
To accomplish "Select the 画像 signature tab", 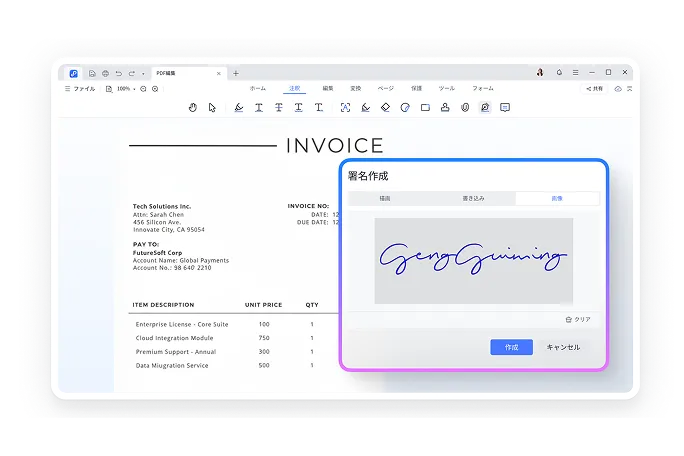I will 557,199.
